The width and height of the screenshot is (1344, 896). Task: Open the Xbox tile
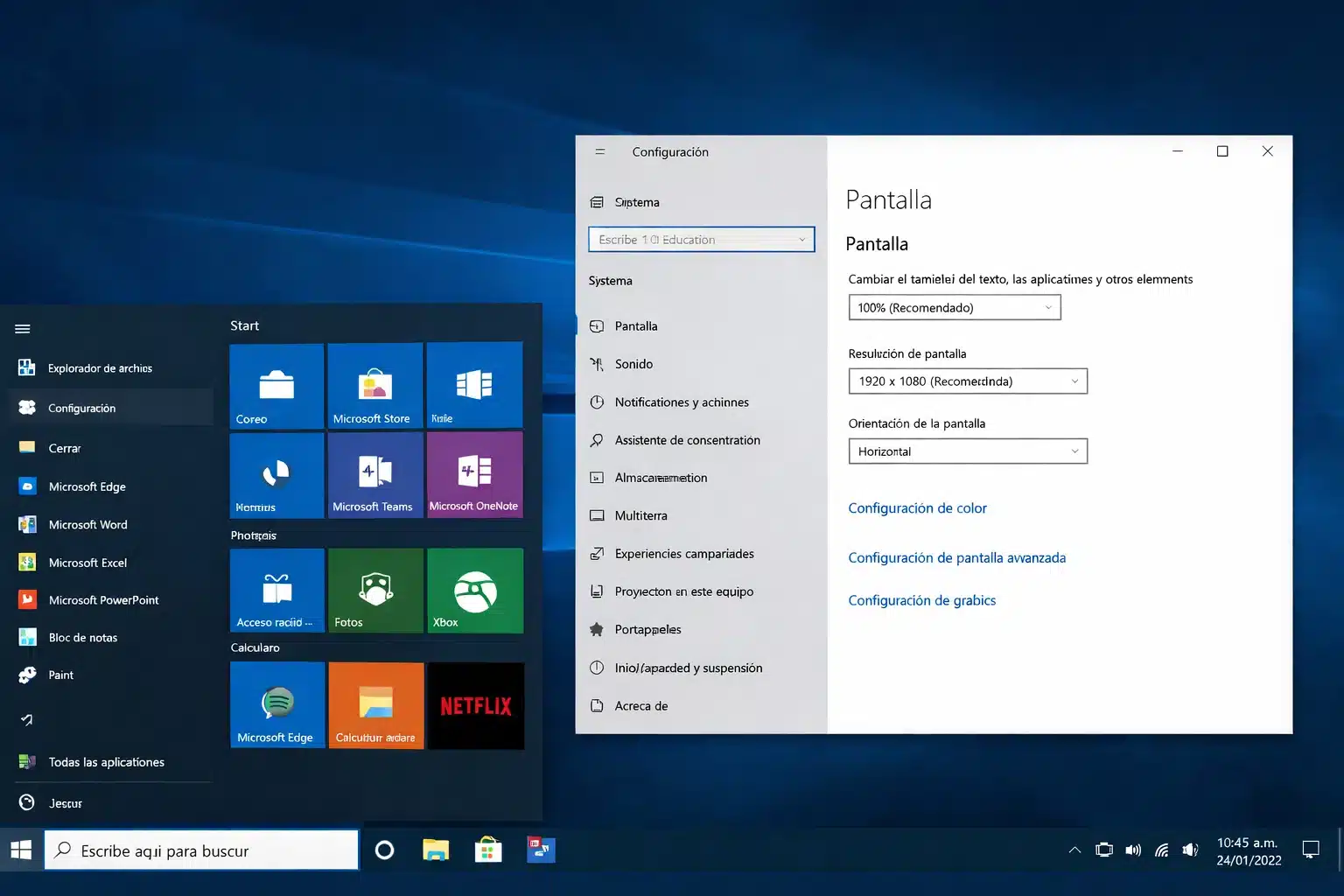[475, 590]
